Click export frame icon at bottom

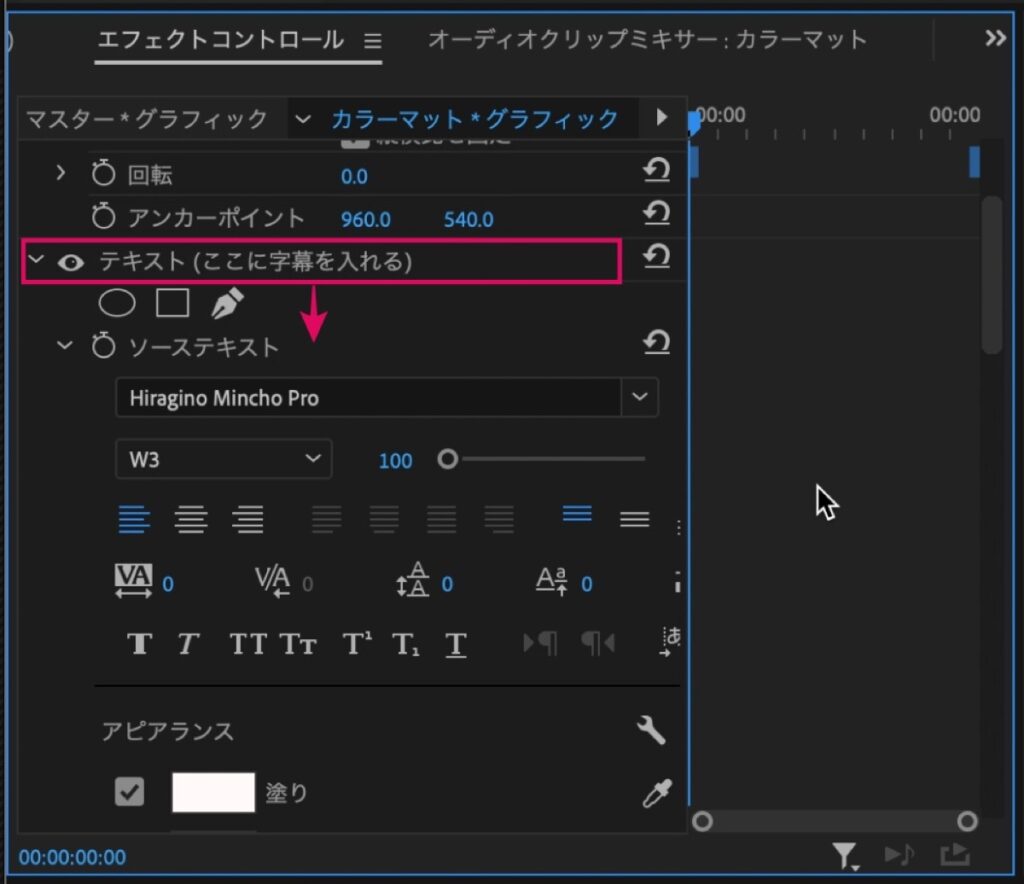click(x=955, y=855)
